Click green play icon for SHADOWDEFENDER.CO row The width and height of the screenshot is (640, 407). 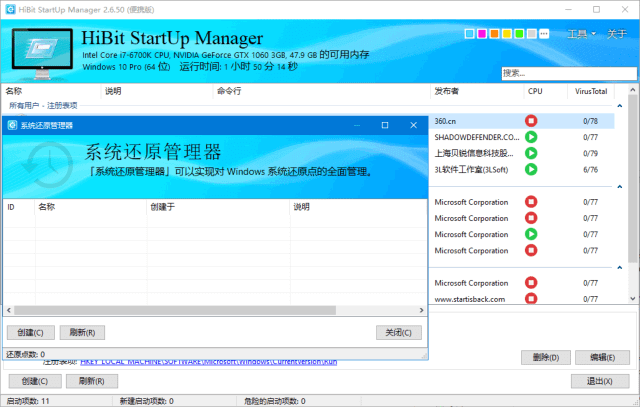[x=531, y=137]
